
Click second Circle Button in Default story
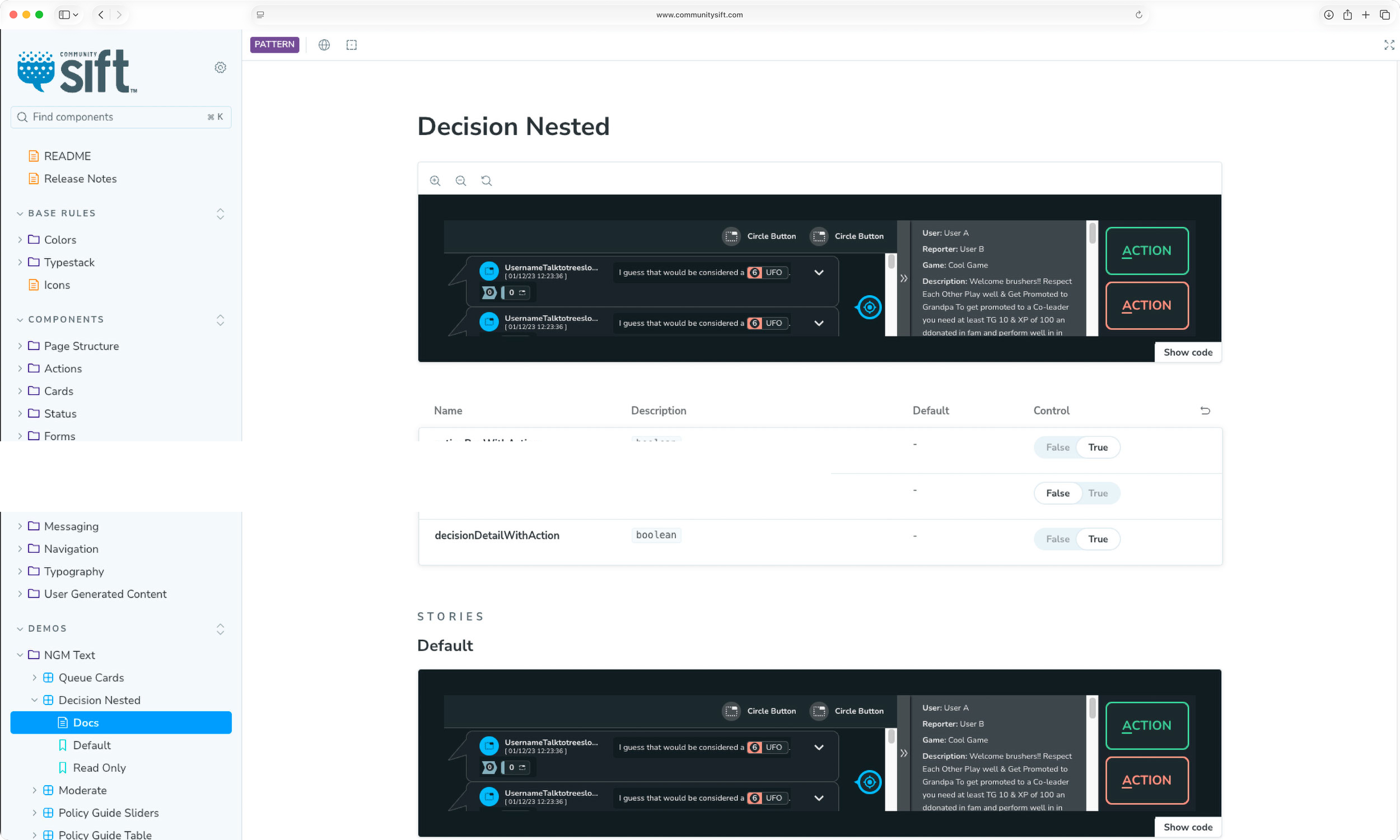coord(846,711)
